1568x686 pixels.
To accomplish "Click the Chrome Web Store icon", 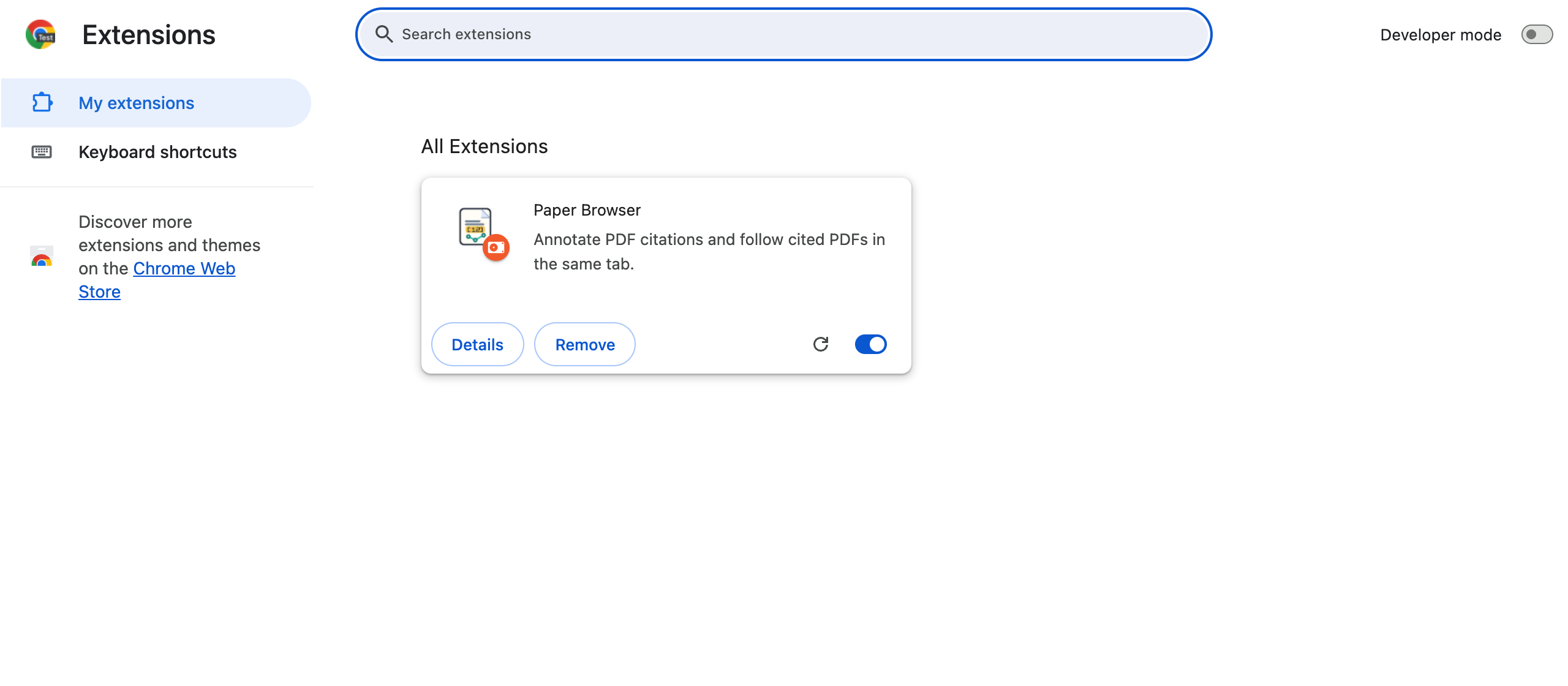I will (x=42, y=257).
